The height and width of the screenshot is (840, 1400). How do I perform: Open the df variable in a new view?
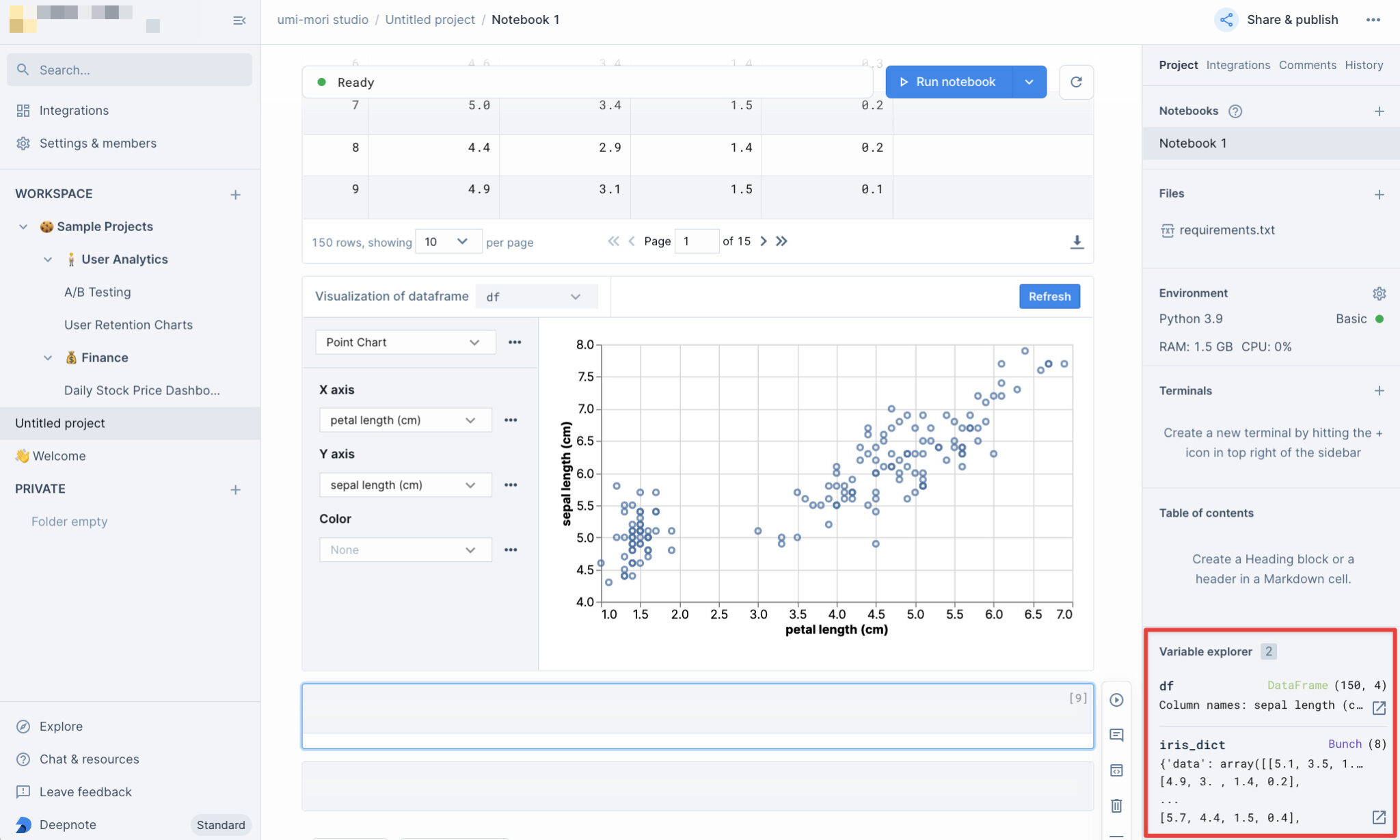click(x=1379, y=707)
